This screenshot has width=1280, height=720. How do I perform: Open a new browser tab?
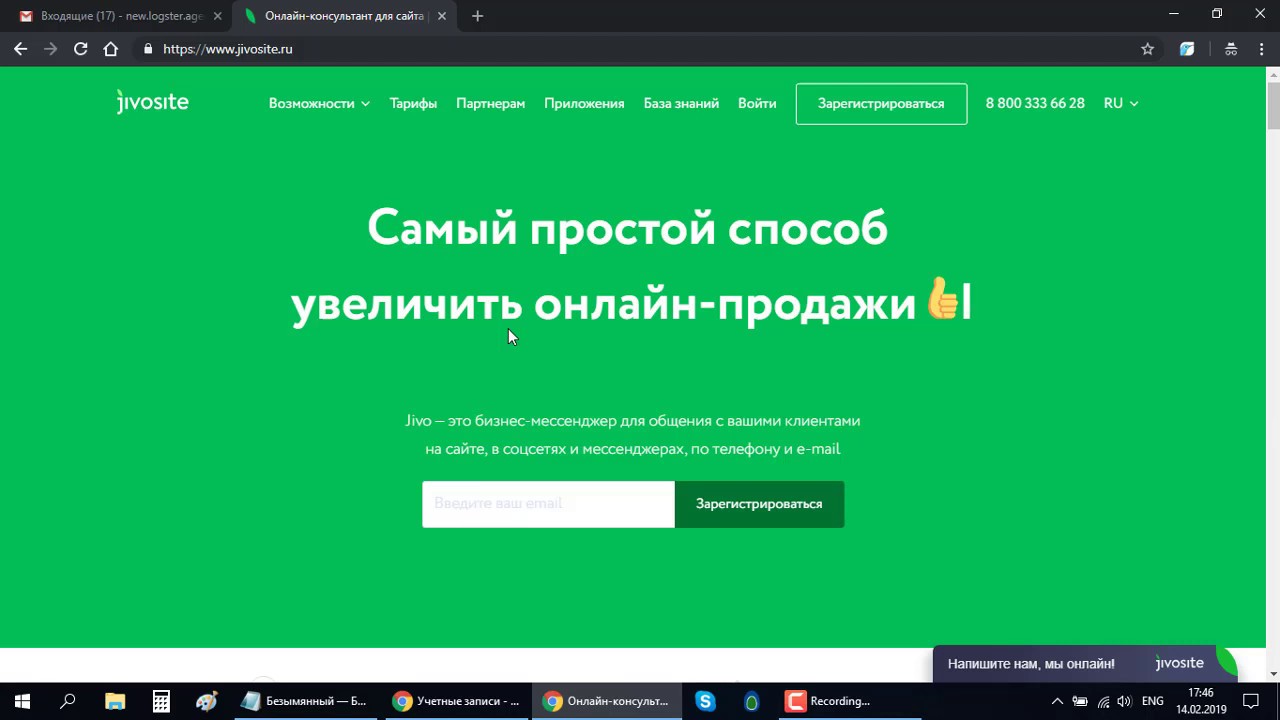tap(477, 16)
